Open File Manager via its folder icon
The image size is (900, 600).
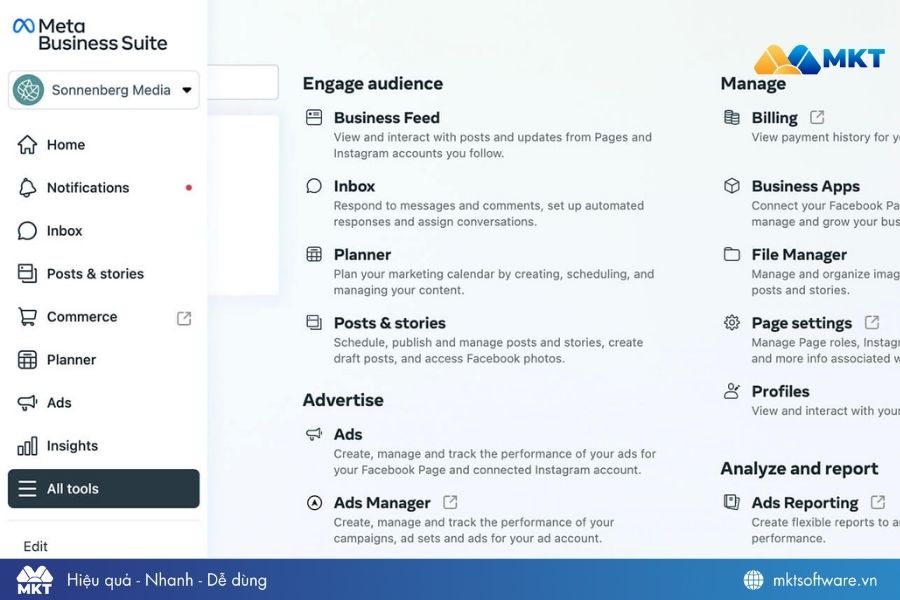[x=731, y=254]
